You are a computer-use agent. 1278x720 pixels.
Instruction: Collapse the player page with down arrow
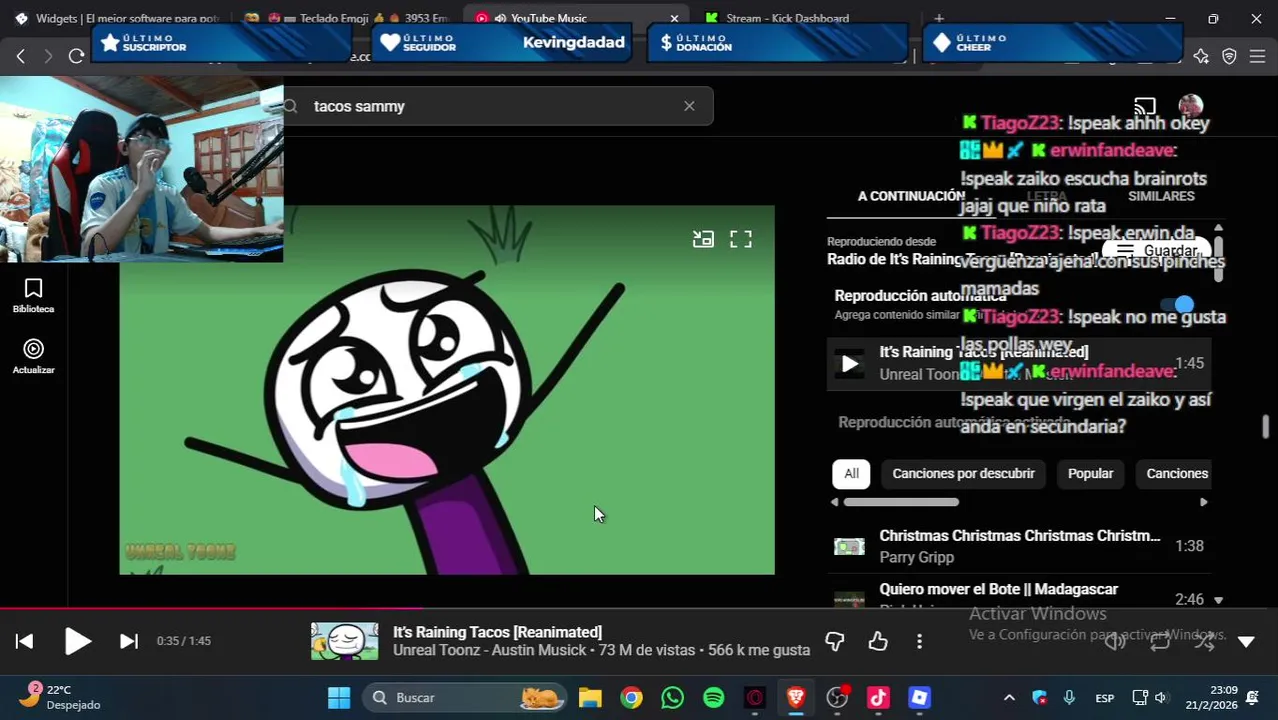1246,642
